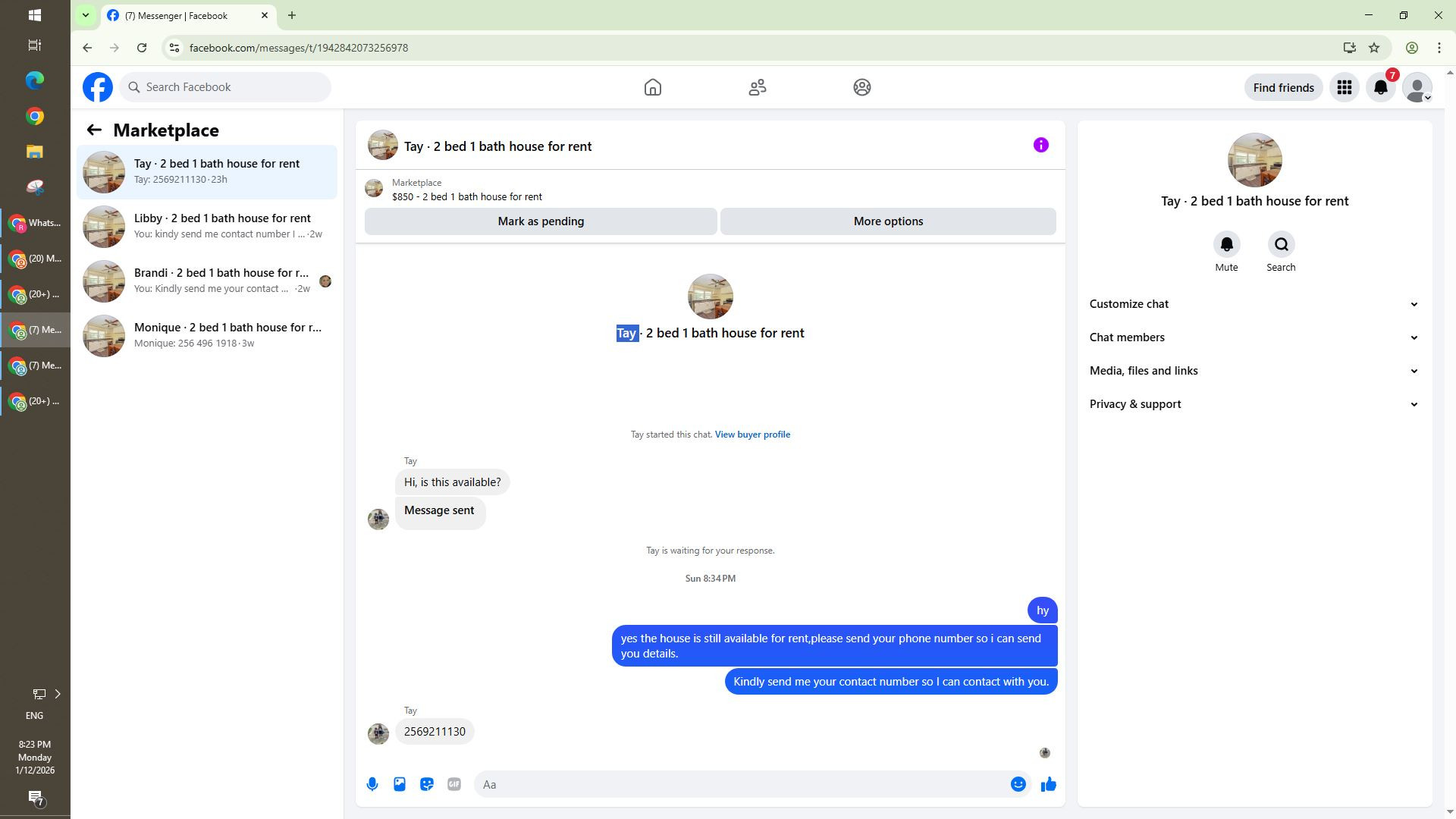Open View buyer profile link
The height and width of the screenshot is (819, 1456).
pyautogui.click(x=752, y=435)
